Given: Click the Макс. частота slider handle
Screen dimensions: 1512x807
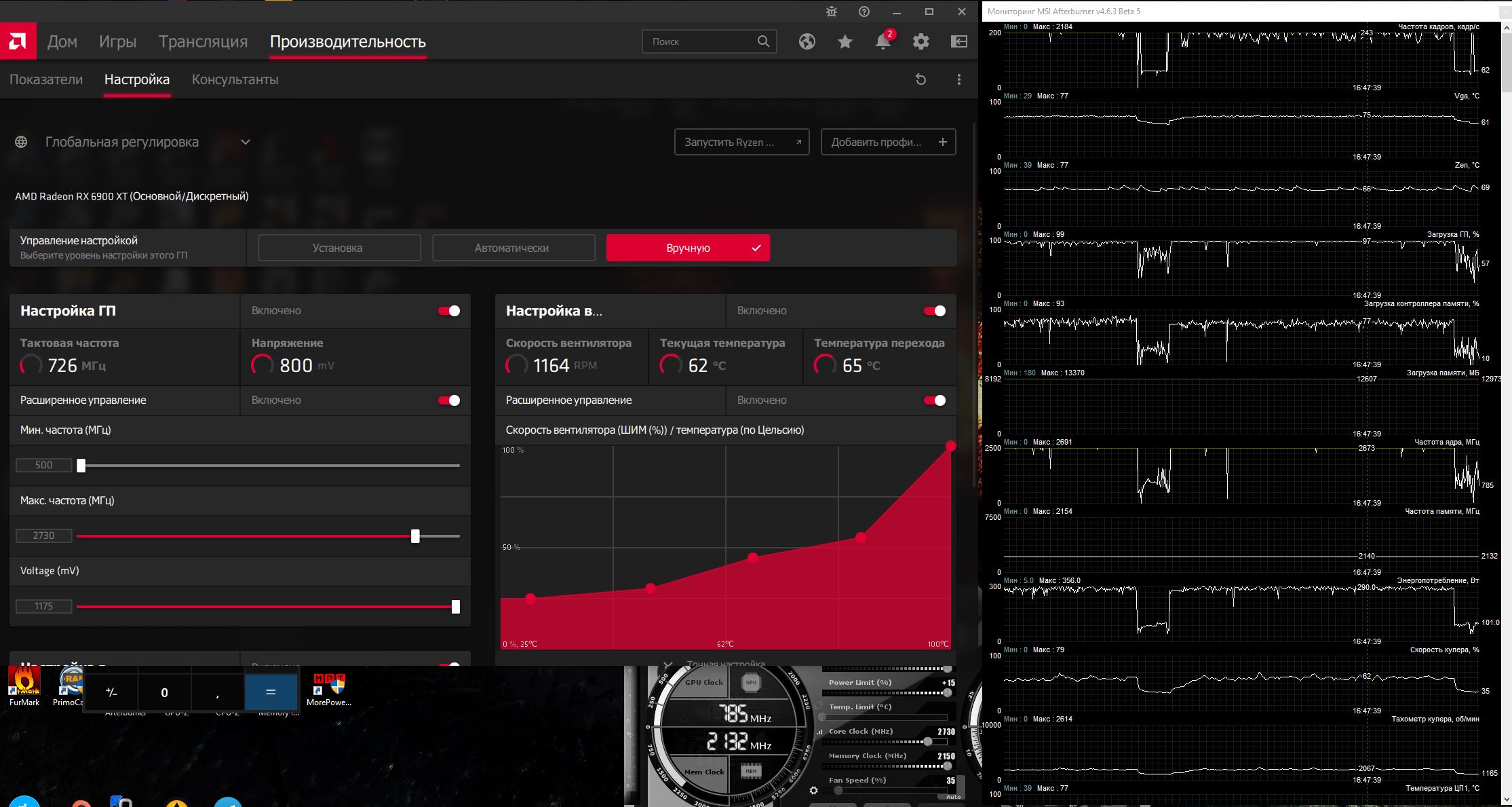Looking at the screenshot, I should point(415,536).
